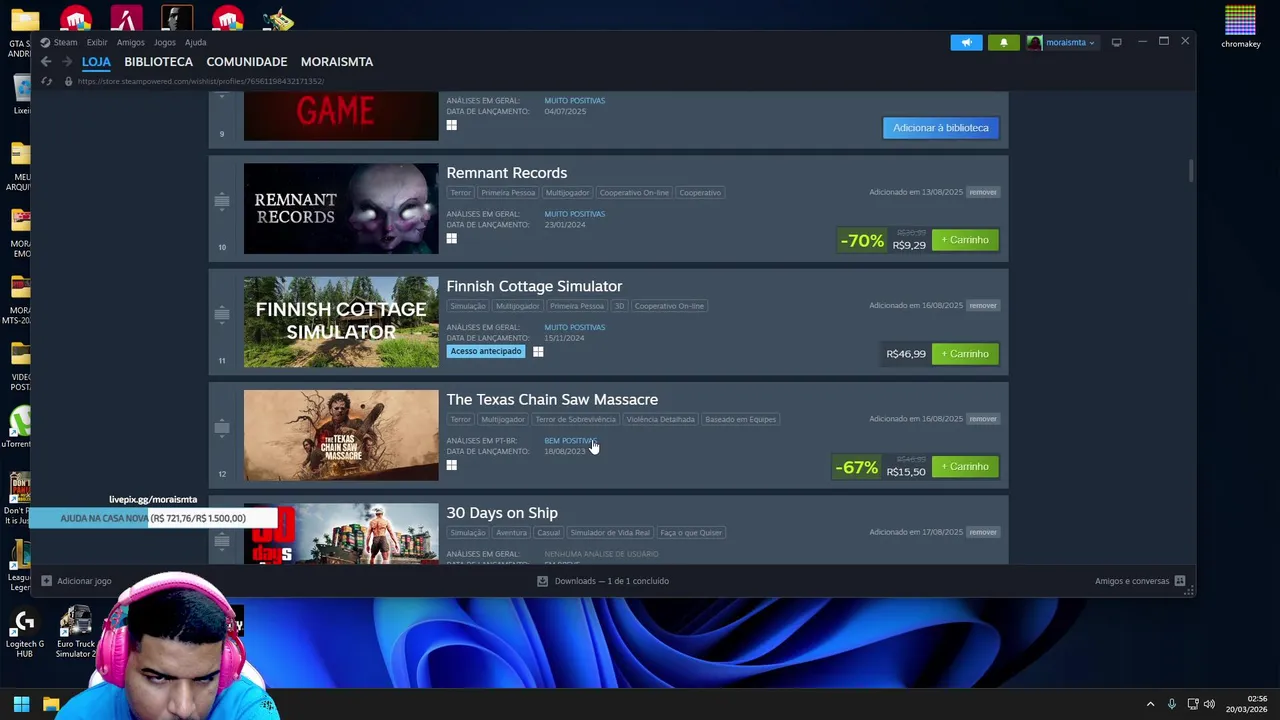Image resolution: width=1280 pixels, height=720 pixels.
Task: Click Windows platform icon beside Acesso antecipado
Action: pyautogui.click(x=538, y=351)
